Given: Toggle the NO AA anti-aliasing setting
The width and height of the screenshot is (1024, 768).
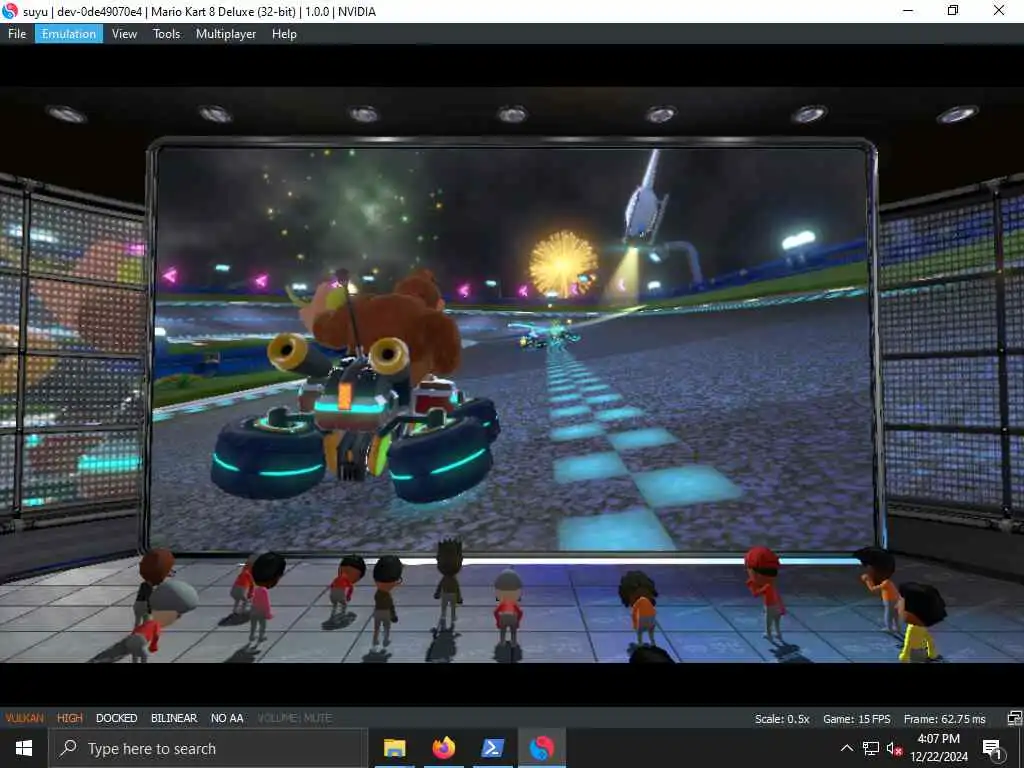Looking at the screenshot, I should click(x=227, y=718).
